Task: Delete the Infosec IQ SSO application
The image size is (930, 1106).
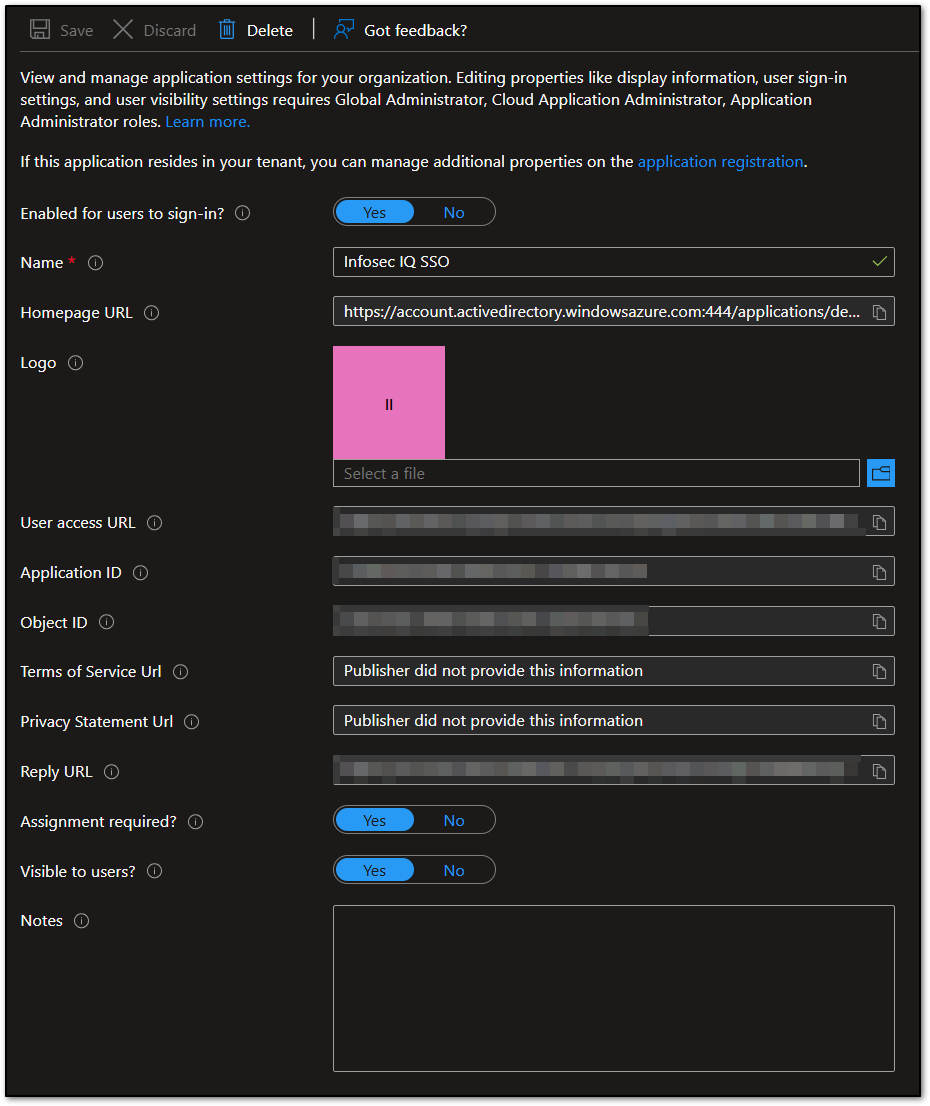Action: click(255, 30)
